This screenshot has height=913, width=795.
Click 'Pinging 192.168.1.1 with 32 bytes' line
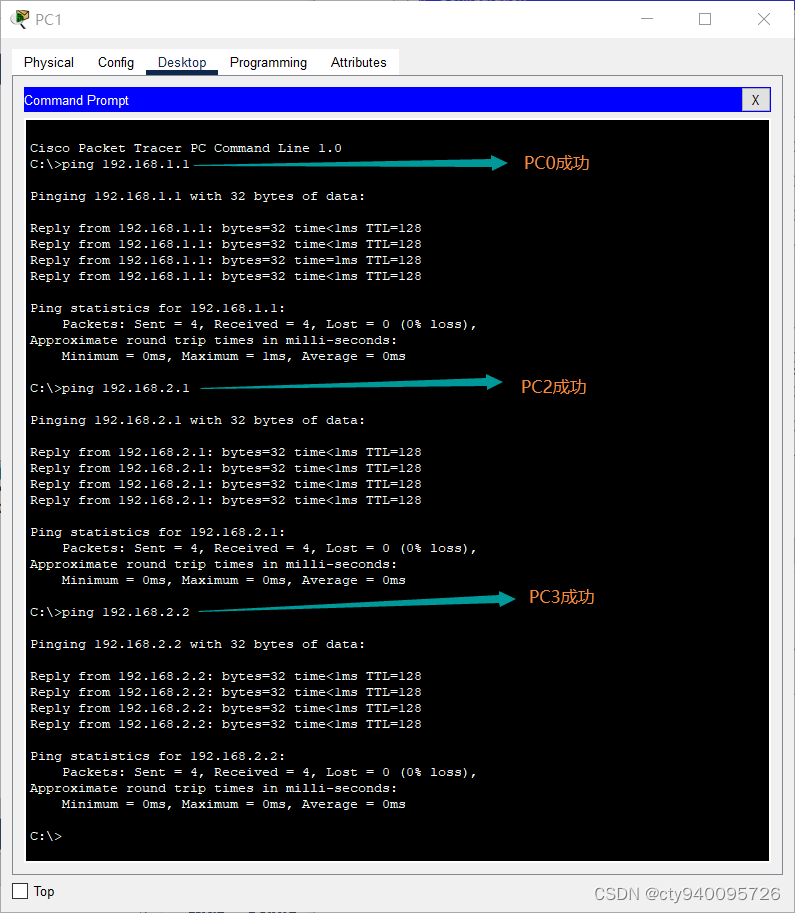tap(197, 196)
